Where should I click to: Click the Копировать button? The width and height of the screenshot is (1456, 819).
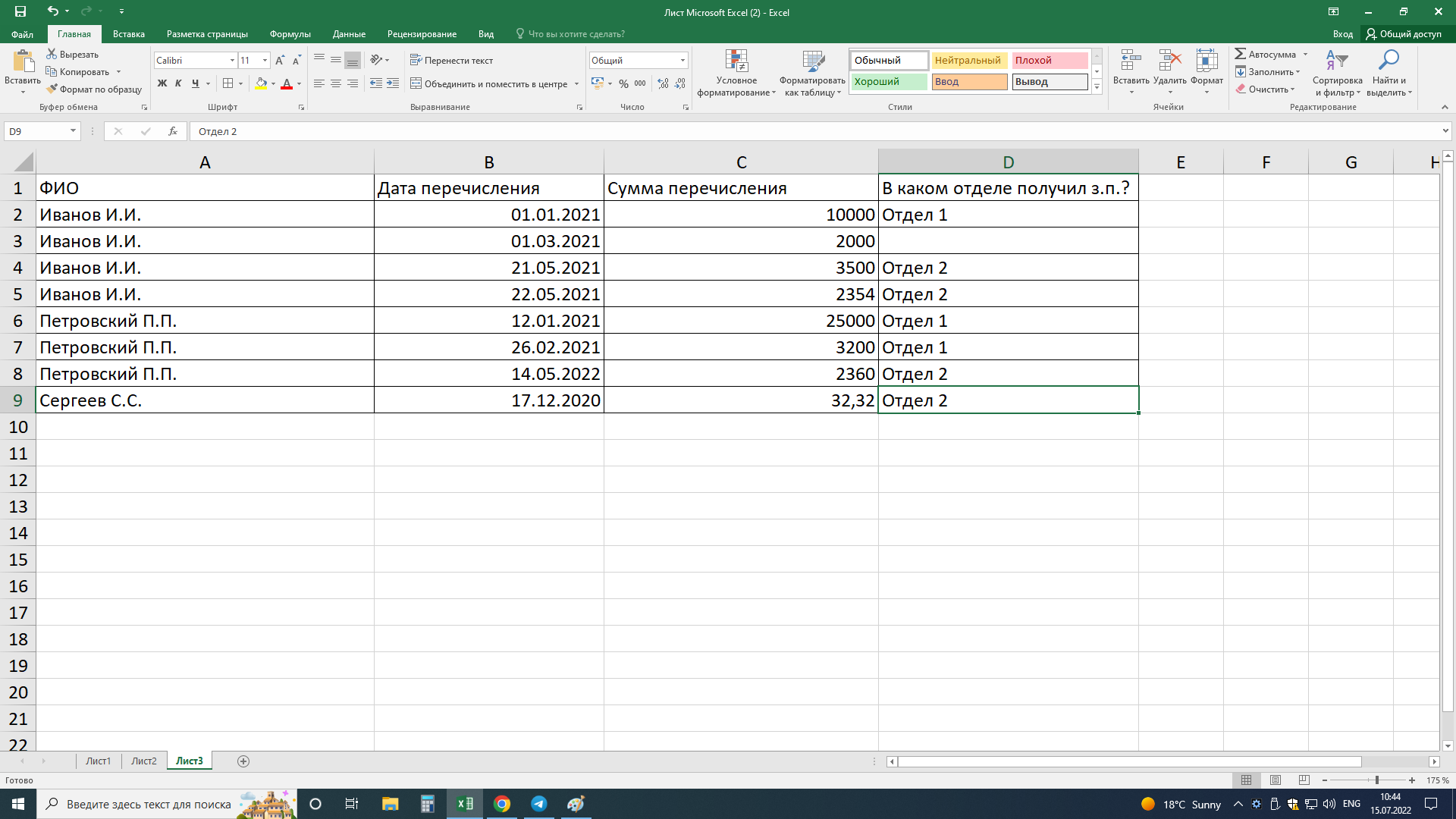pyautogui.click(x=78, y=71)
